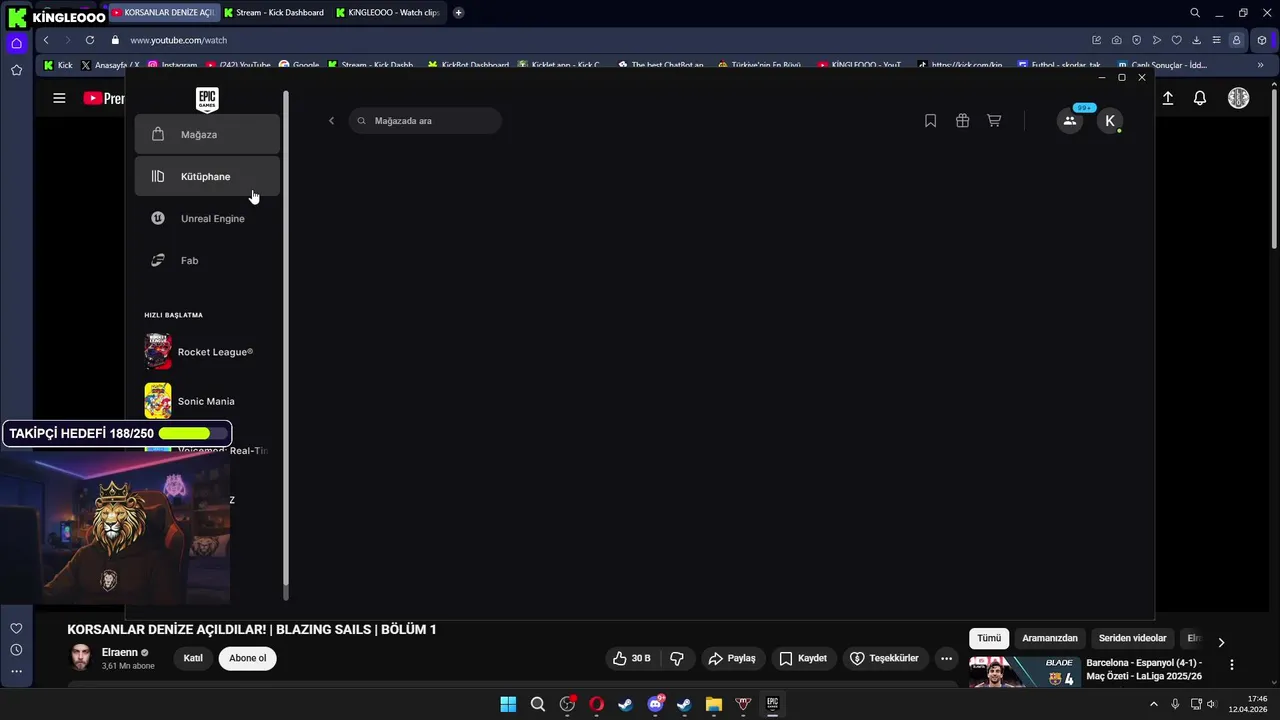Viewport: 1280px width, 720px height.
Task: Open the K profile avatar menu
Action: click(1110, 121)
